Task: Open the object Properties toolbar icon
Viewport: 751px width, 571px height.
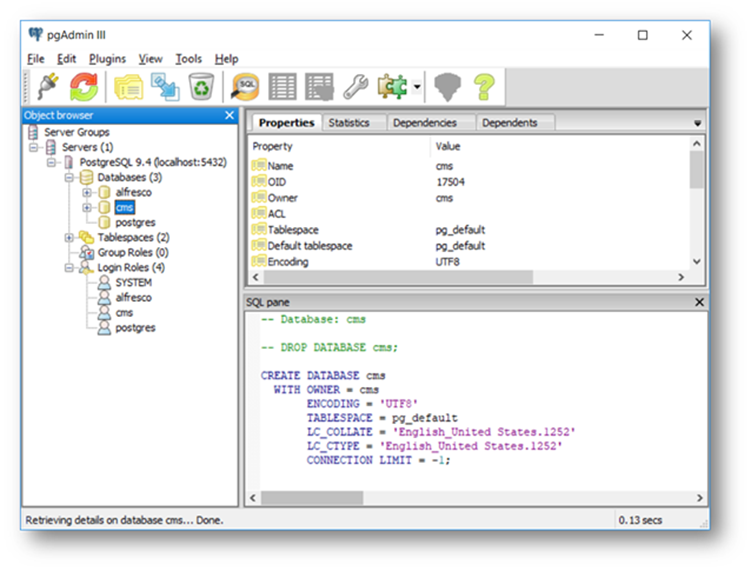Action: coord(127,88)
